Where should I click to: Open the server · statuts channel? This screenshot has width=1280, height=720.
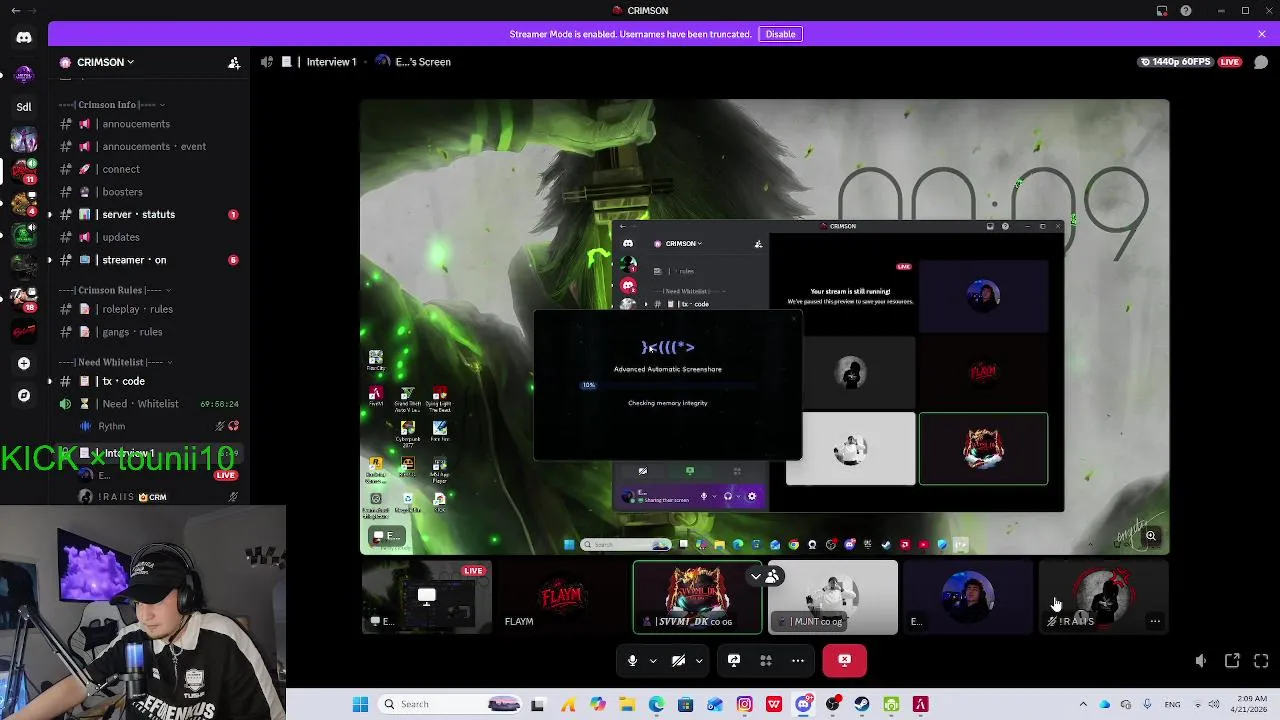pyautogui.click(x=148, y=214)
